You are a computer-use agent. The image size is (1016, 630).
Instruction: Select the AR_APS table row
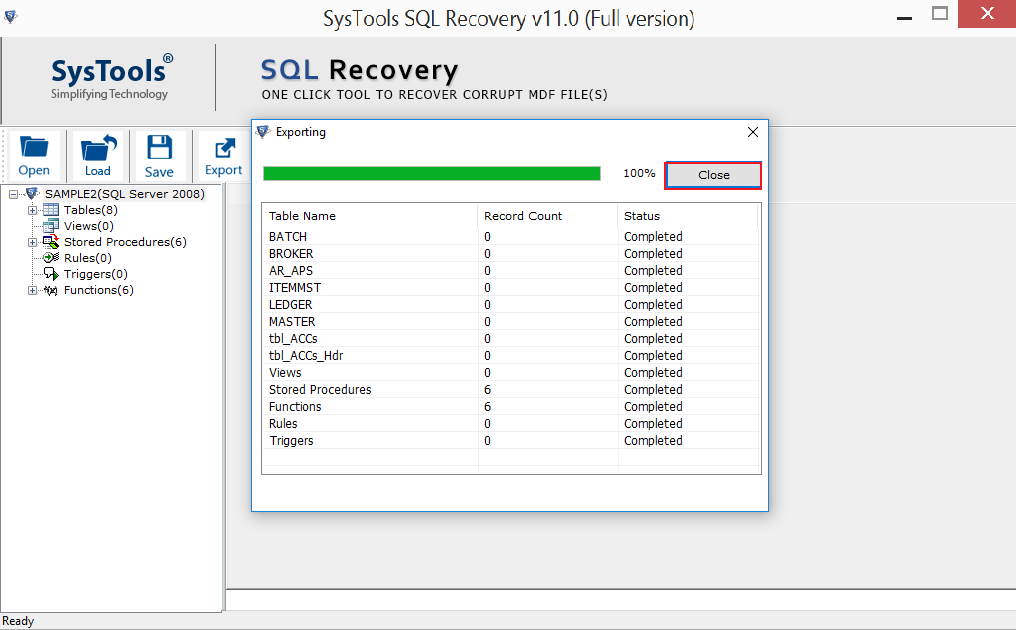pyautogui.click(x=511, y=271)
